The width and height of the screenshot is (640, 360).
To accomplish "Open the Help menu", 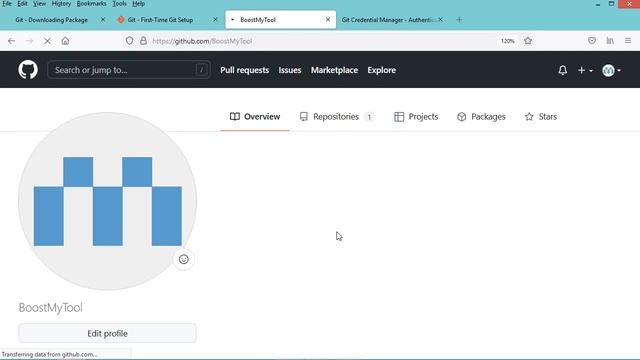I will click(x=139, y=4).
